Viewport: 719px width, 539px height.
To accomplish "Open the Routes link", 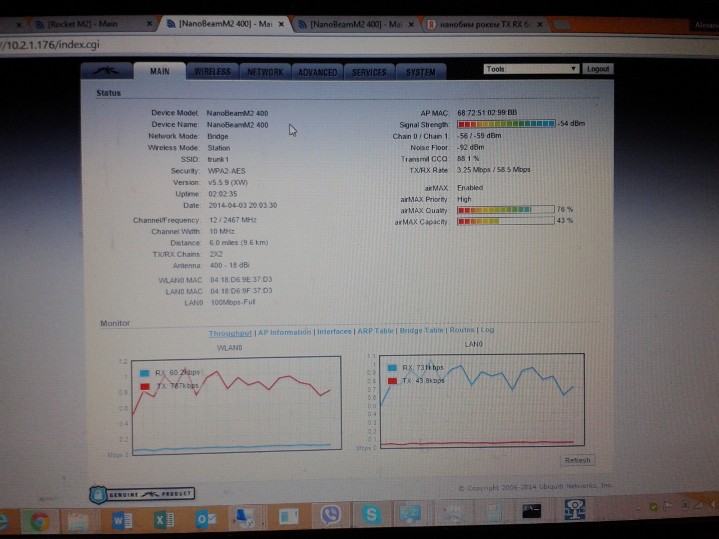I will [462, 330].
